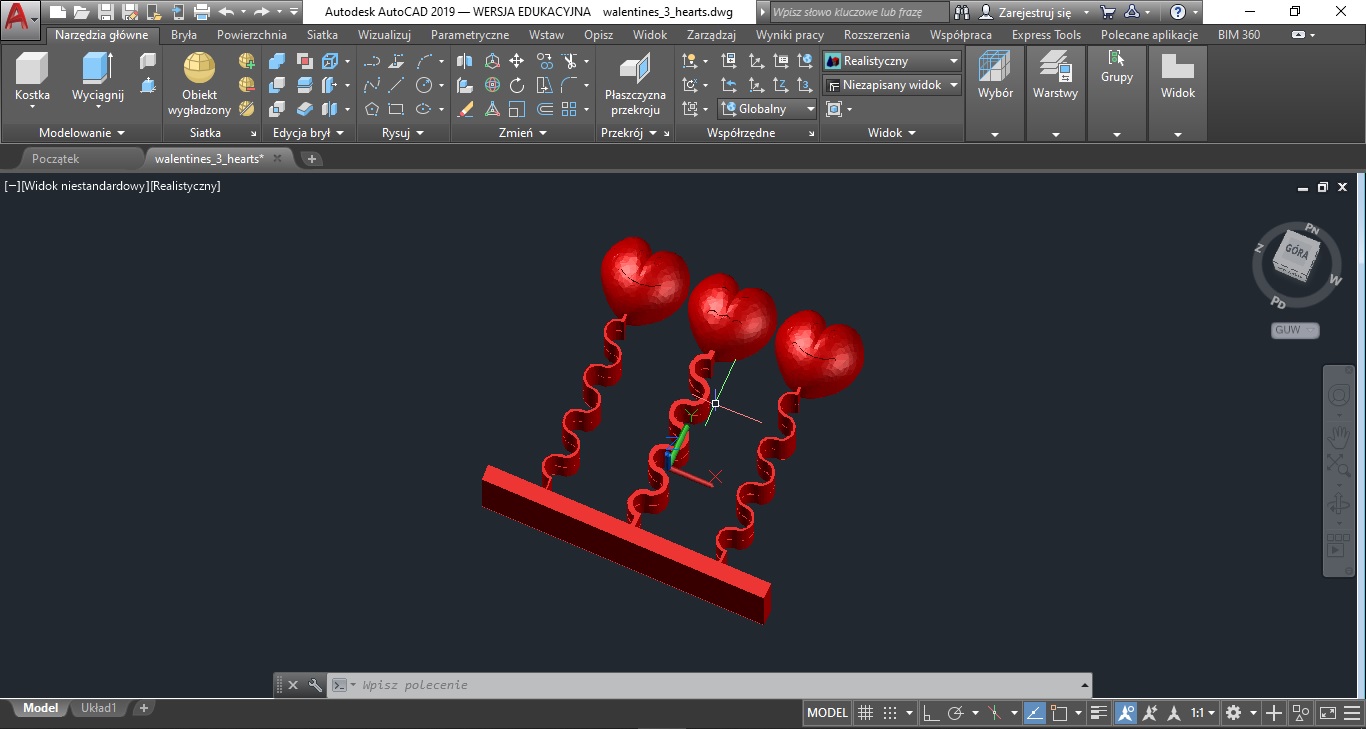Open the Globalny UCS dropdown
Viewport: 1366px width, 729px height.
coord(767,109)
